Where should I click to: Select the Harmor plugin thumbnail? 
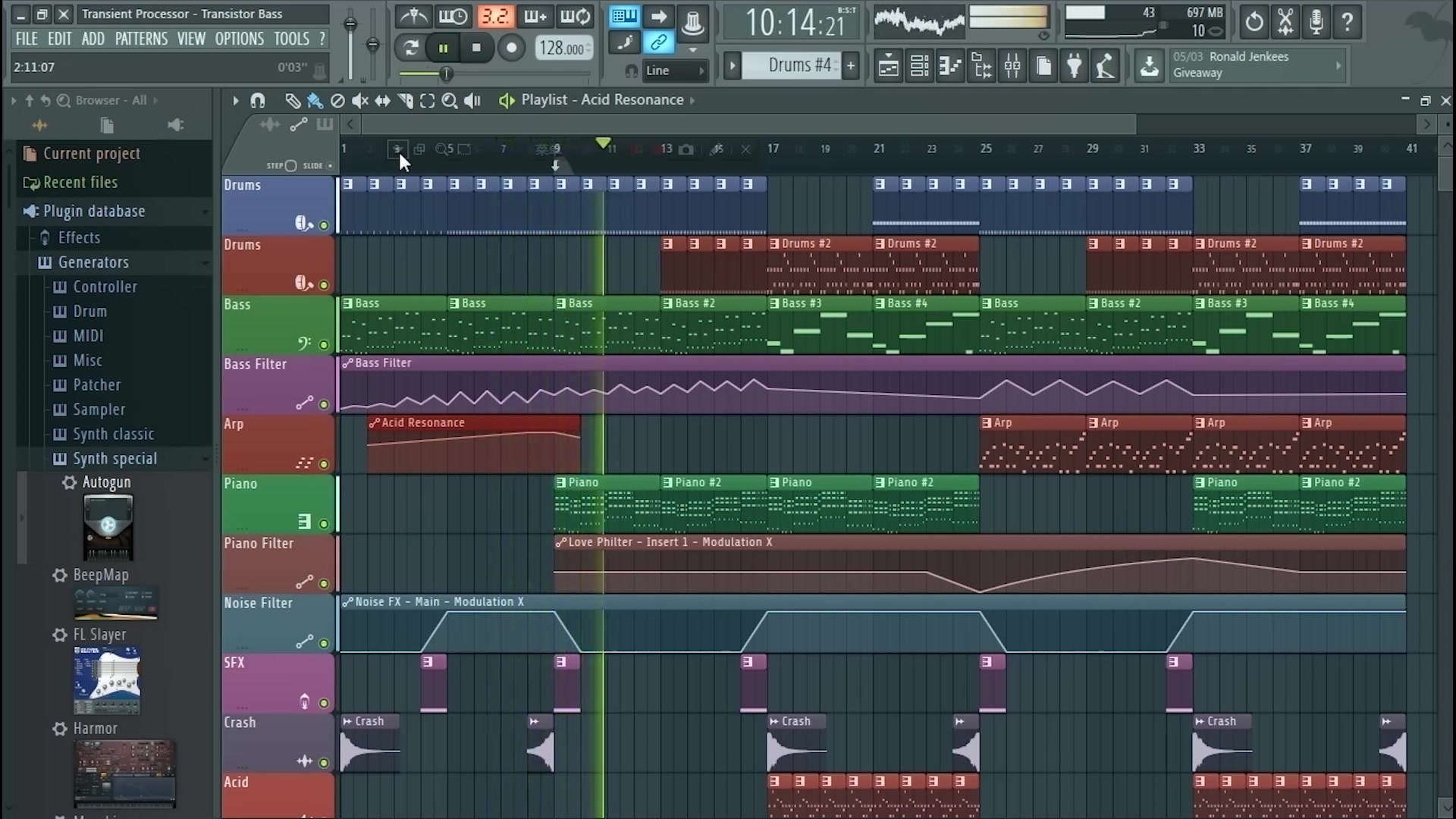click(125, 772)
